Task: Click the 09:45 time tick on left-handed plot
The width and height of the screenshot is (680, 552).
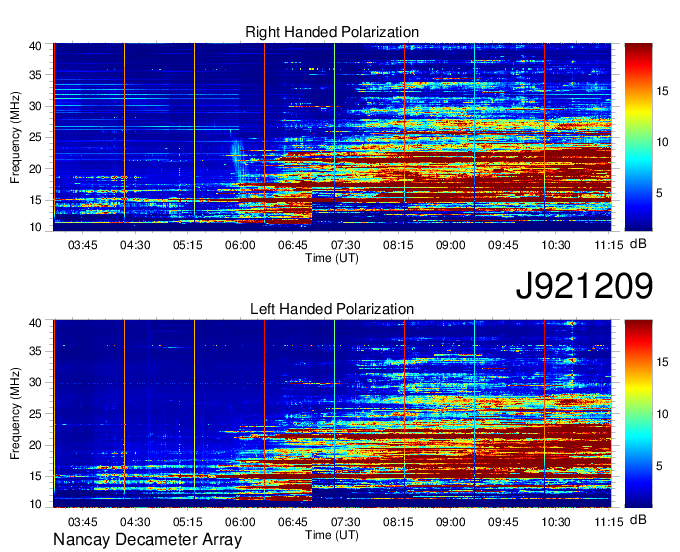Action: [x=503, y=521]
